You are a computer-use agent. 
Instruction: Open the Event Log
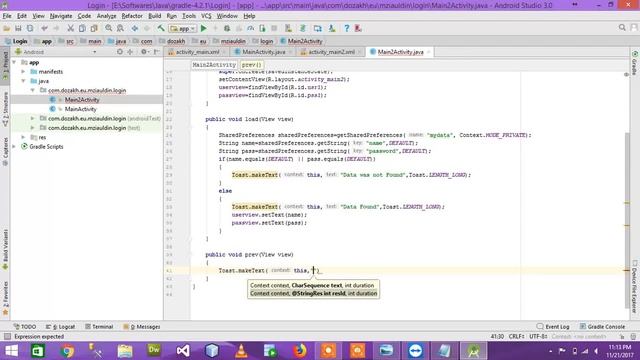(x=553, y=327)
